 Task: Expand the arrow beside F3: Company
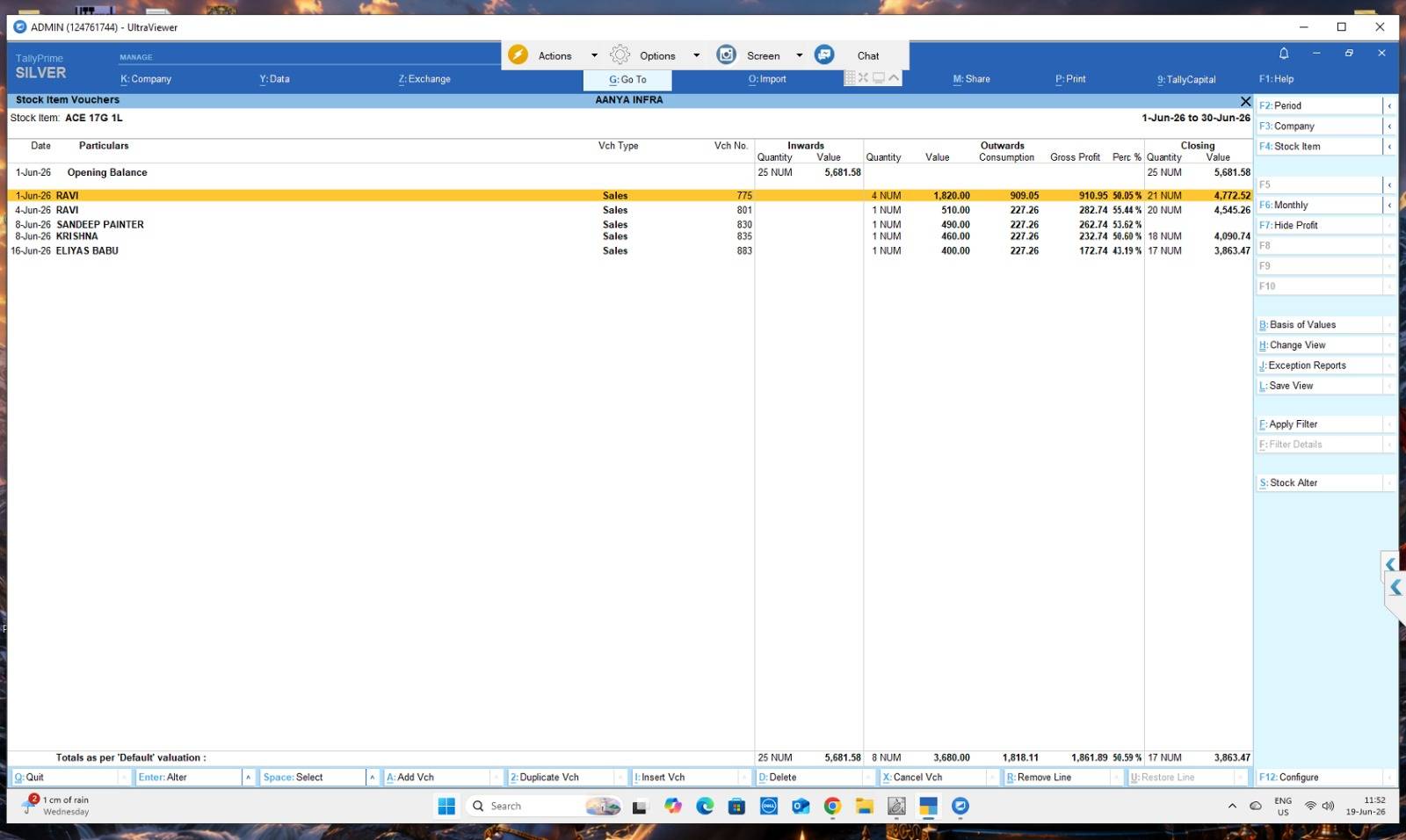click(1389, 127)
